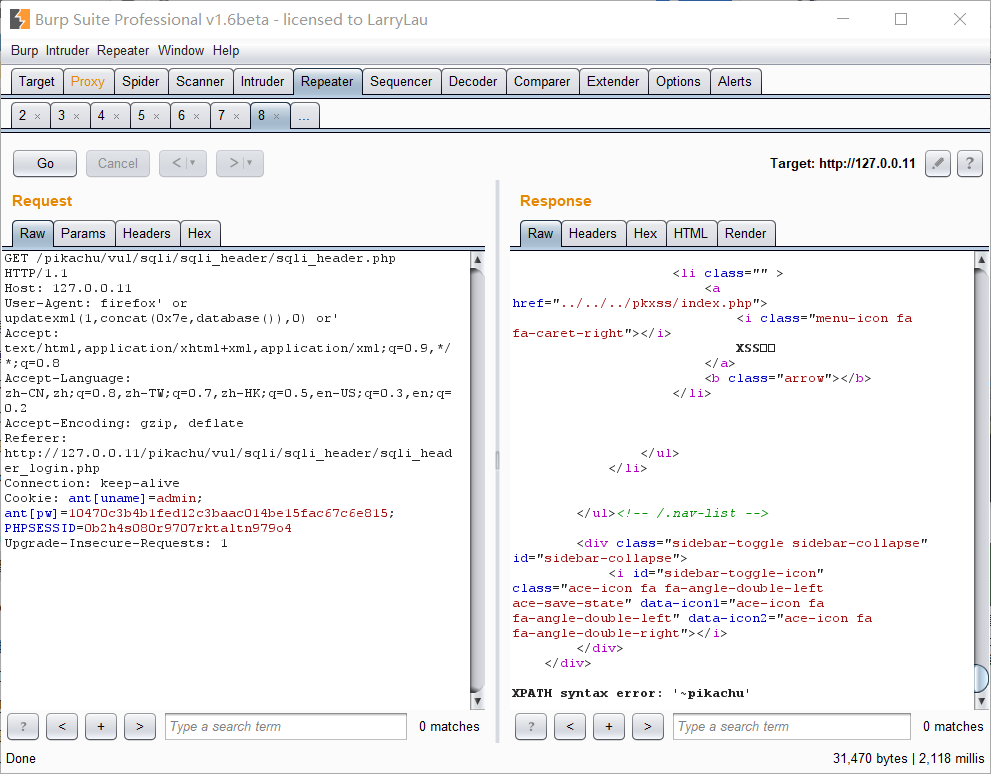The image size is (991, 774).
Task: Select Repeater tab 5
Action: [x=150, y=116]
